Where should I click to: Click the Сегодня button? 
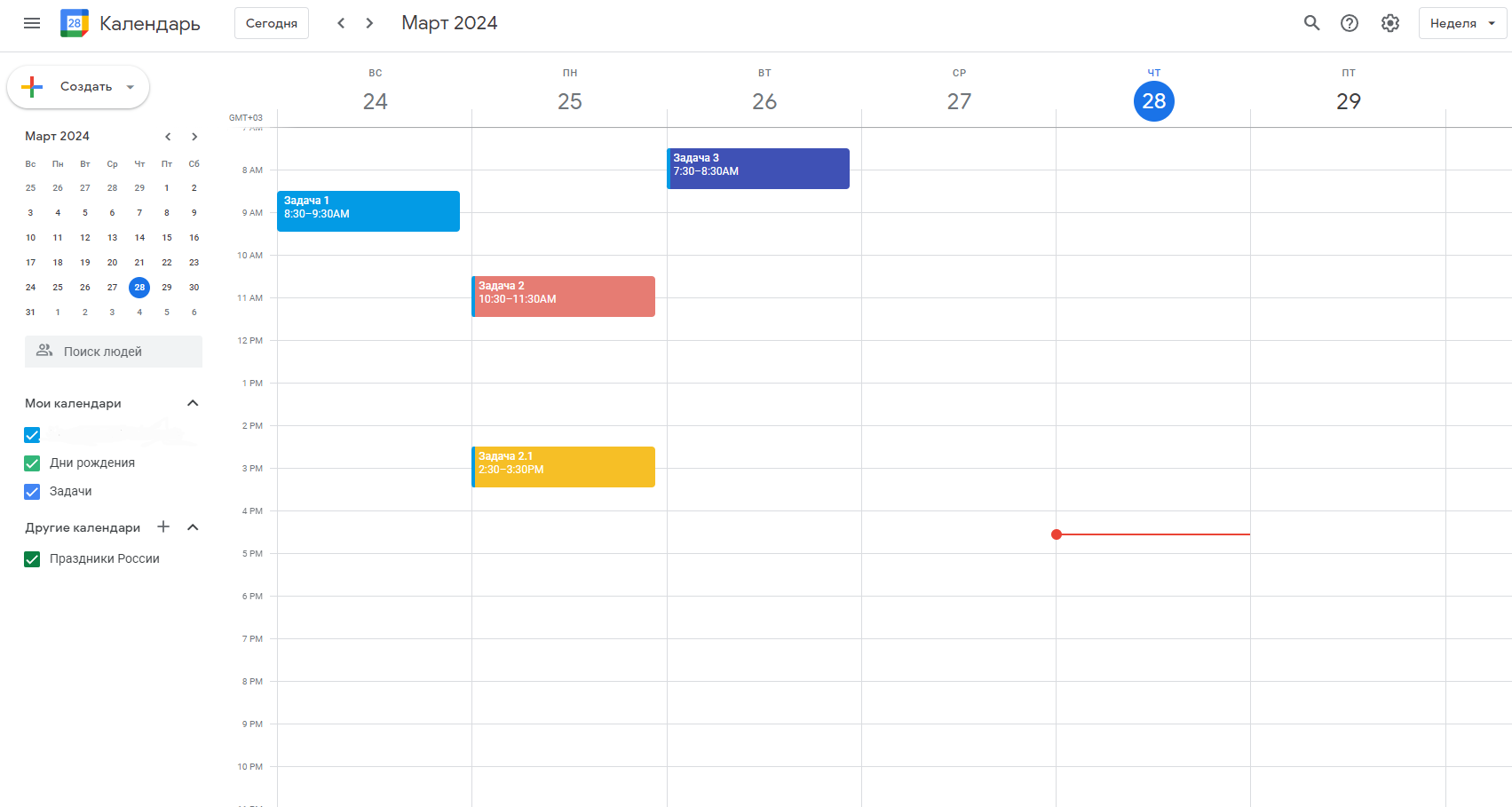pos(272,23)
